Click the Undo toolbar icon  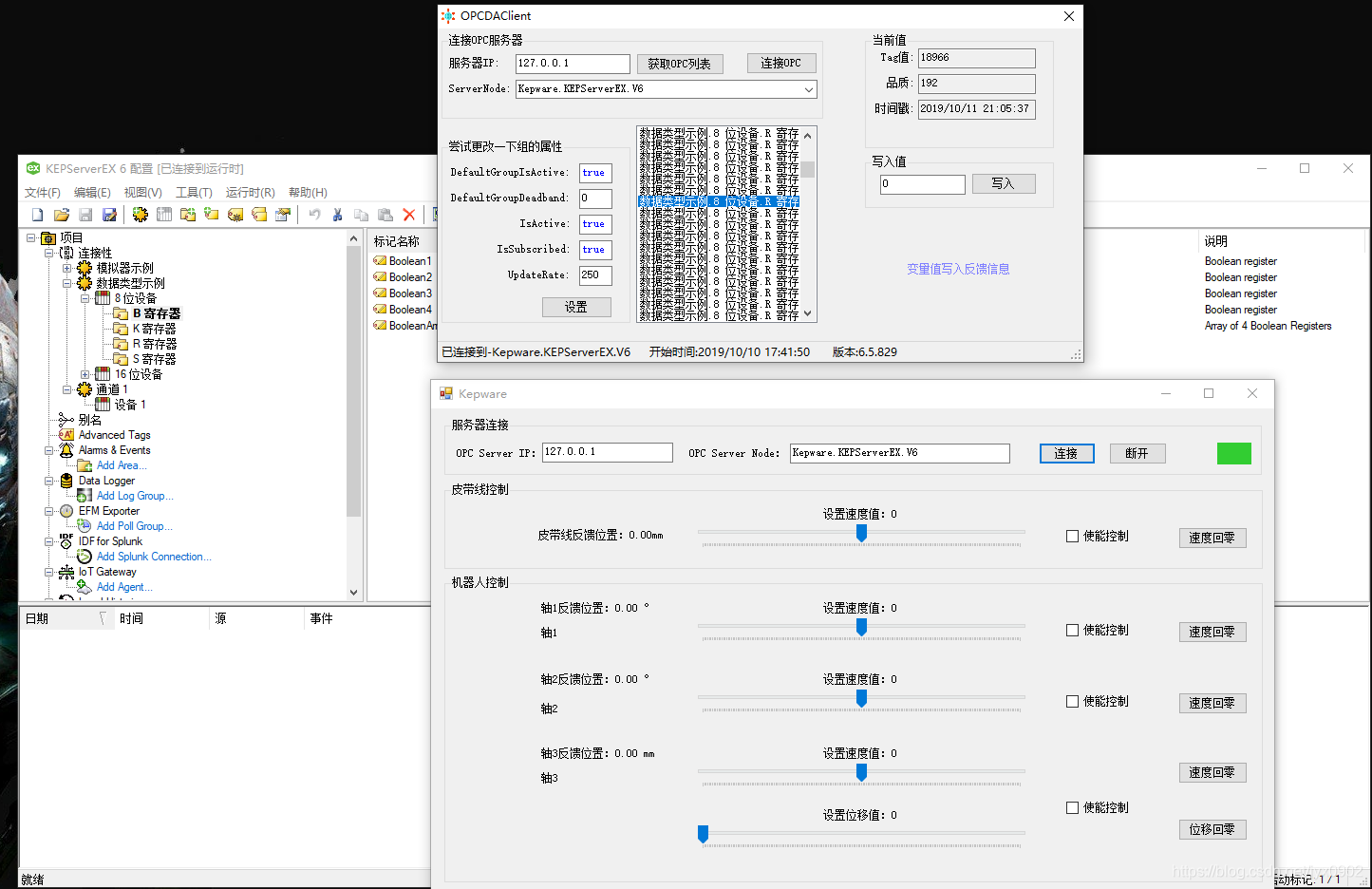point(313,214)
